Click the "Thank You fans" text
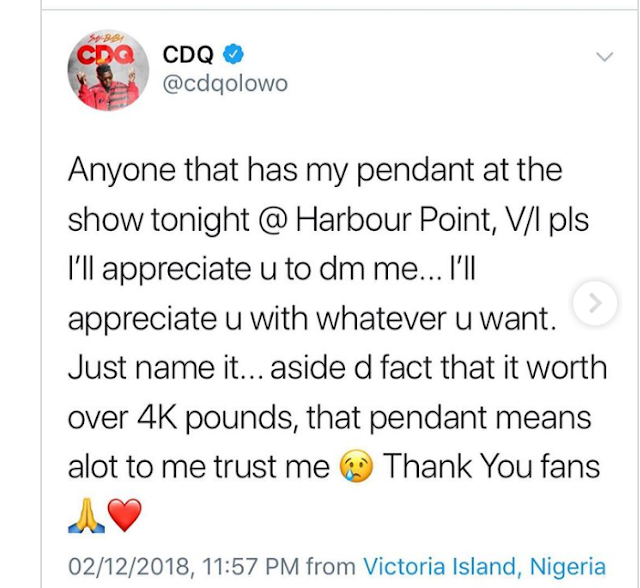Screen dimensions: 640x588 pos(491,466)
